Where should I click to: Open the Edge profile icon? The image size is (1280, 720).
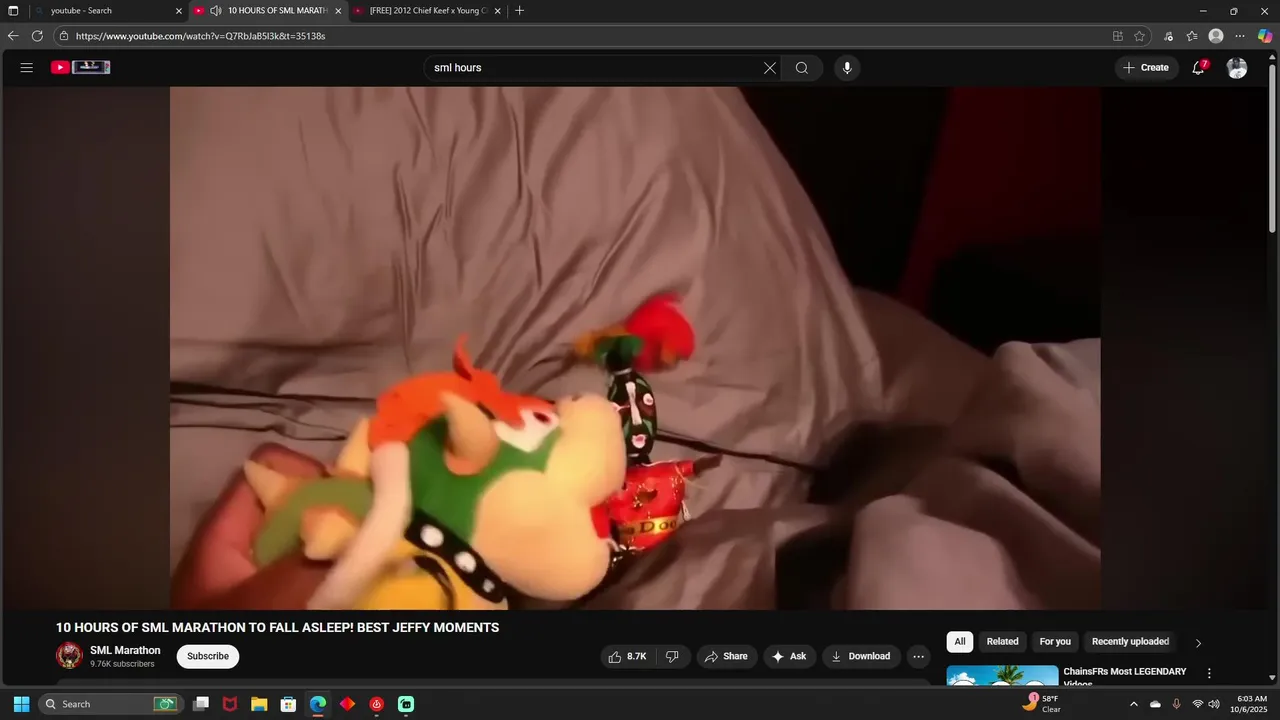tap(1216, 36)
